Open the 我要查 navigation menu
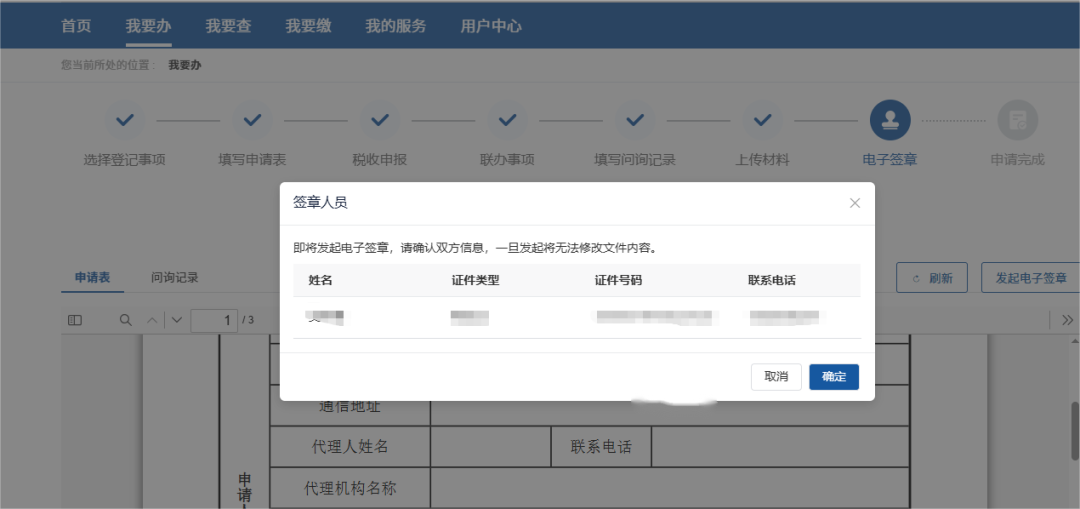The width and height of the screenshot is (1080, 509). (228, 26)
